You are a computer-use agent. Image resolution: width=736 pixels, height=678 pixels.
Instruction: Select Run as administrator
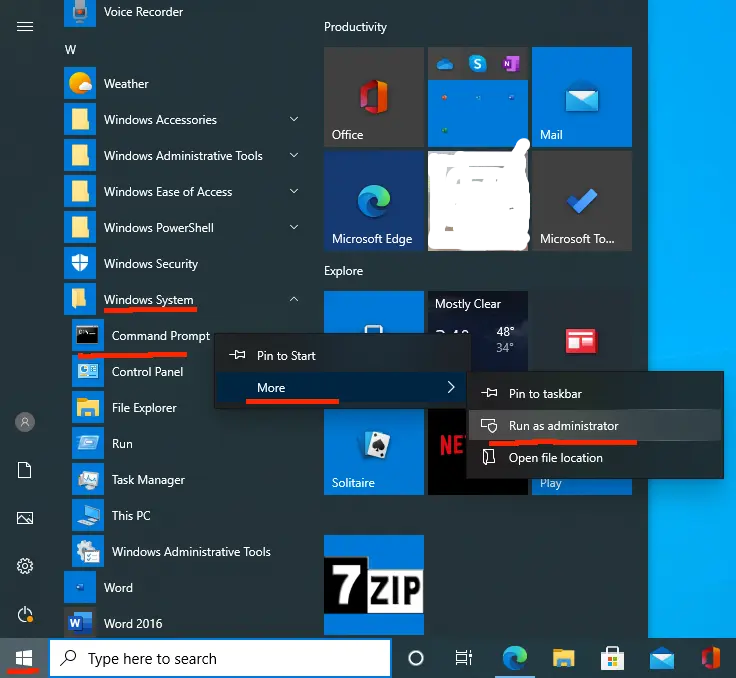[x=595, y=425]
